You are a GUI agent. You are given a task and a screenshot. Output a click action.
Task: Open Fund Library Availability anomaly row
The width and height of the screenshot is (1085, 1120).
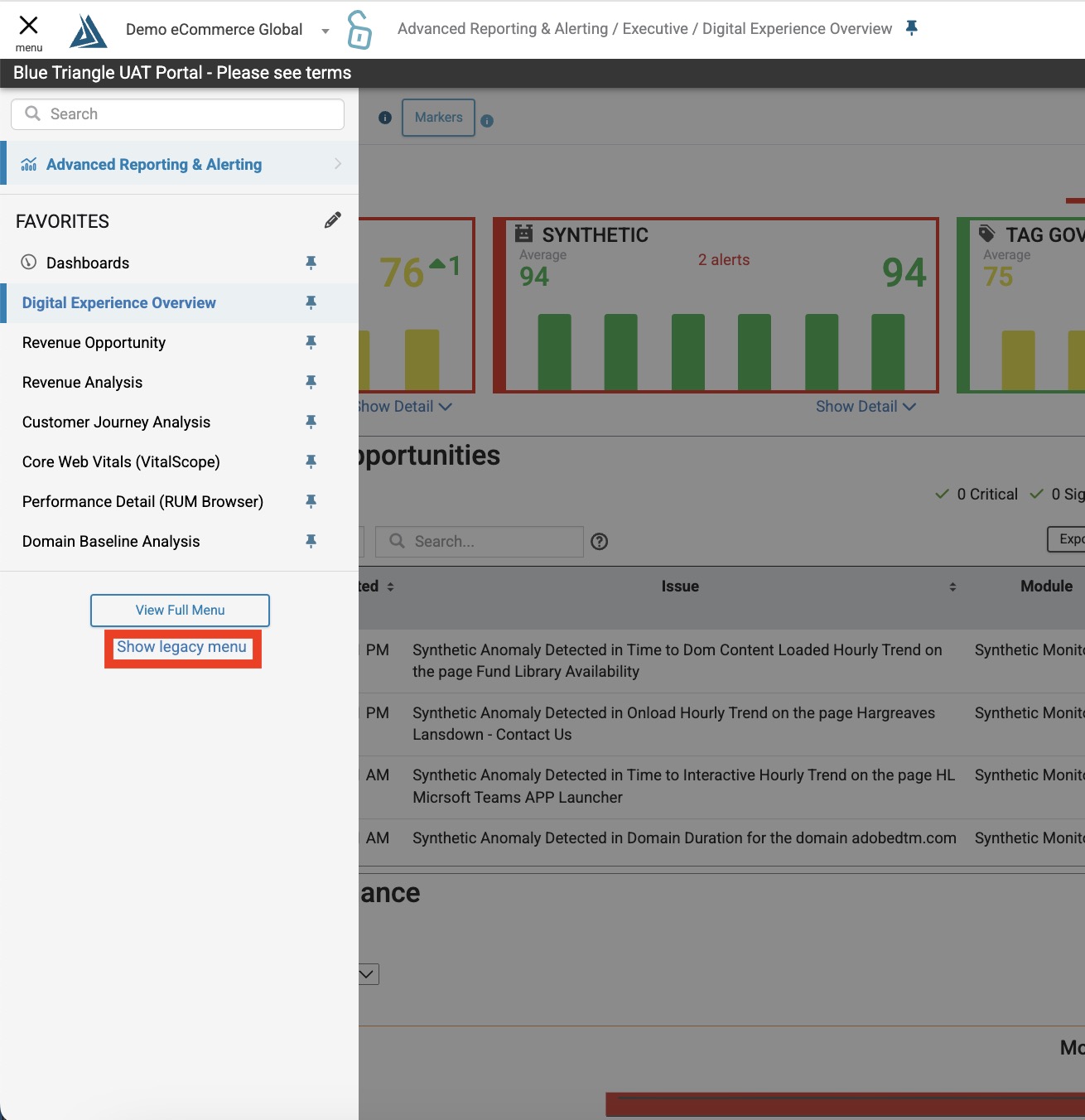[x=678, y=661]
